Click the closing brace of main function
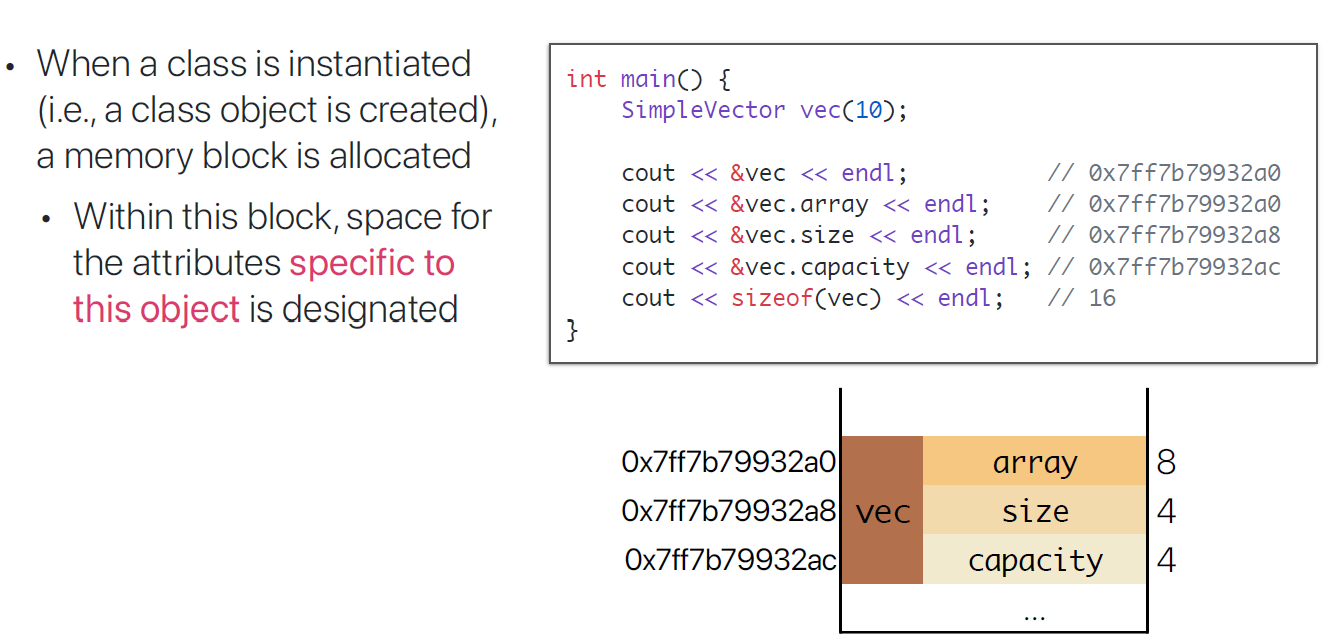This screenshot has height=640, width=1336. [572, 329]
